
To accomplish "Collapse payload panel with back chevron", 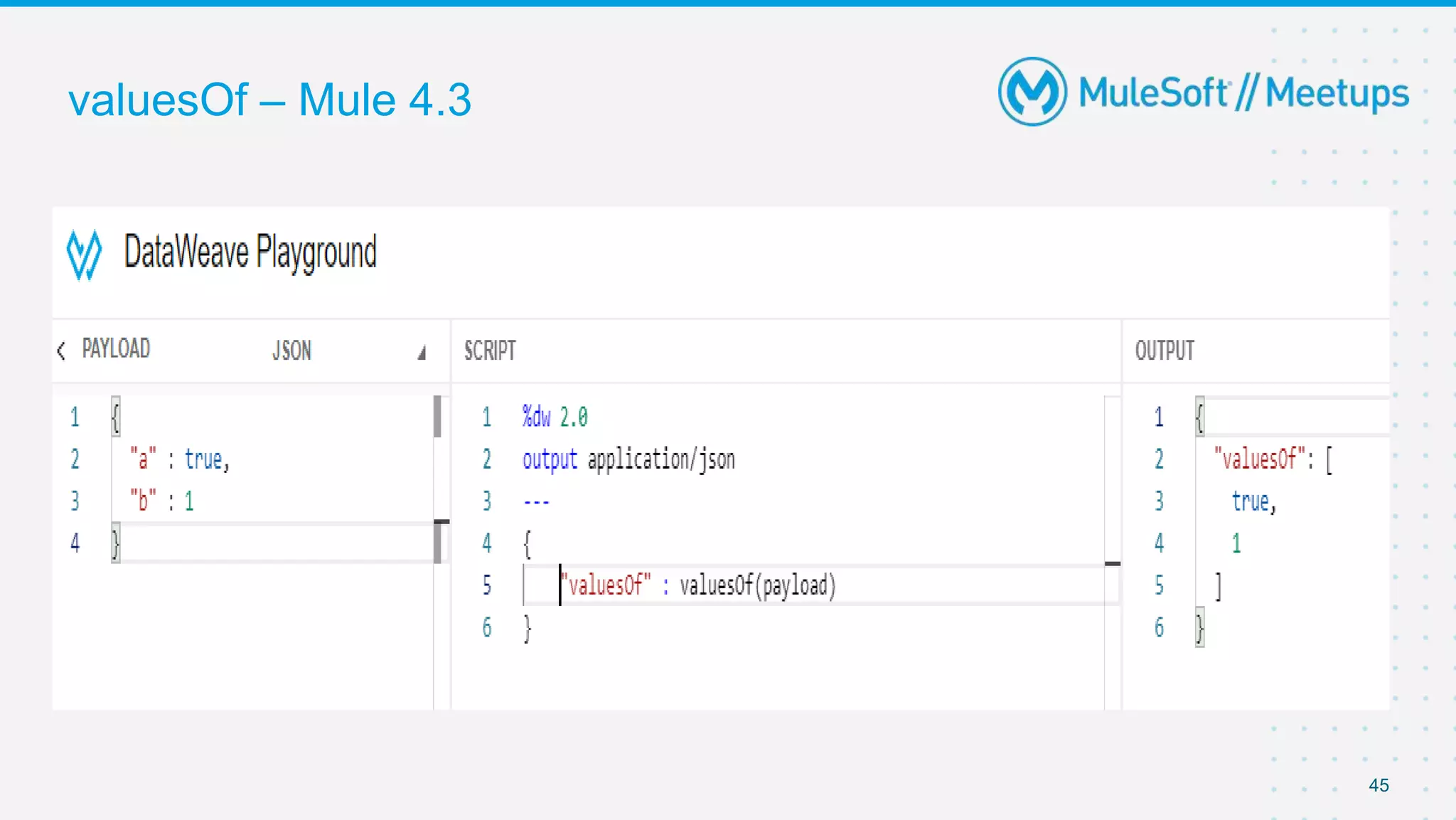I will tap(62, 350).
